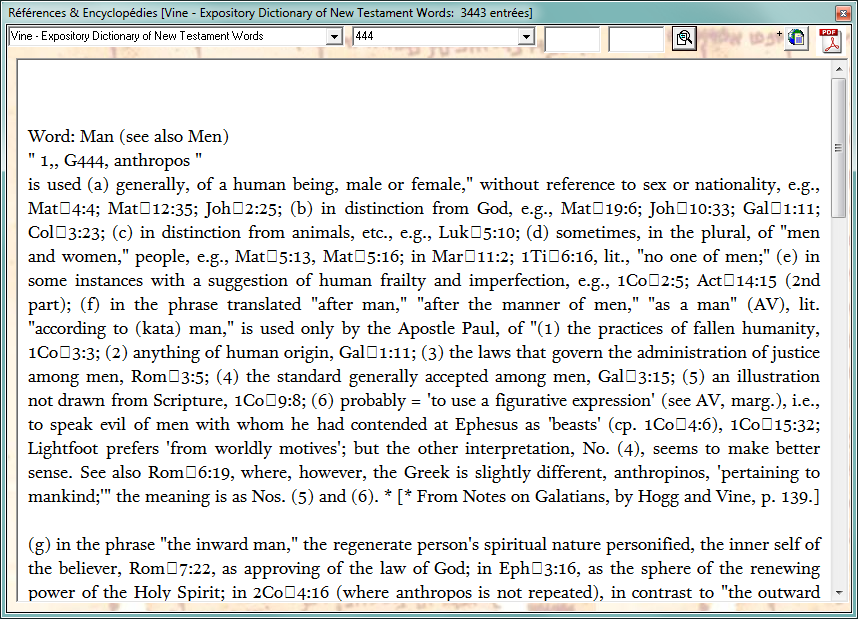Click the reference Eph 3:16

538,568
